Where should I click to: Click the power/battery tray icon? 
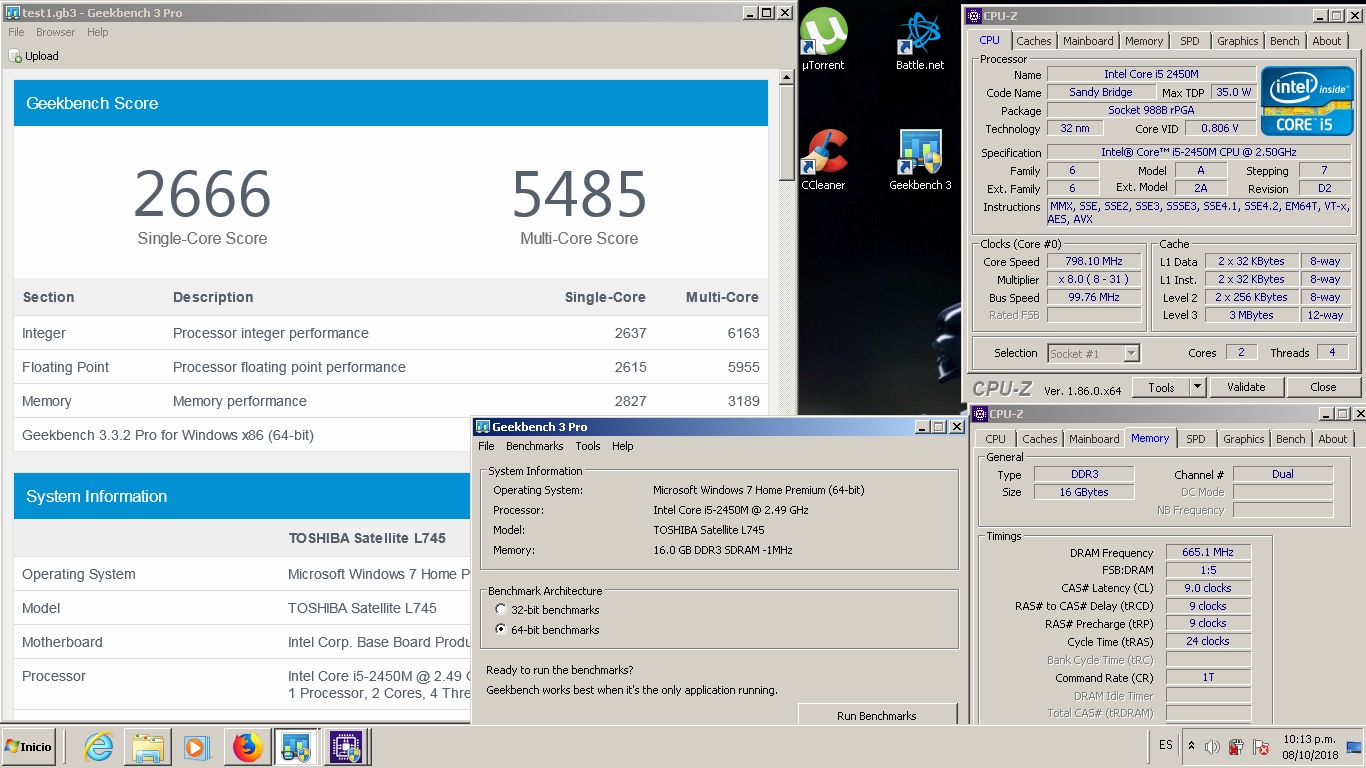click(x=1237, y=747)
